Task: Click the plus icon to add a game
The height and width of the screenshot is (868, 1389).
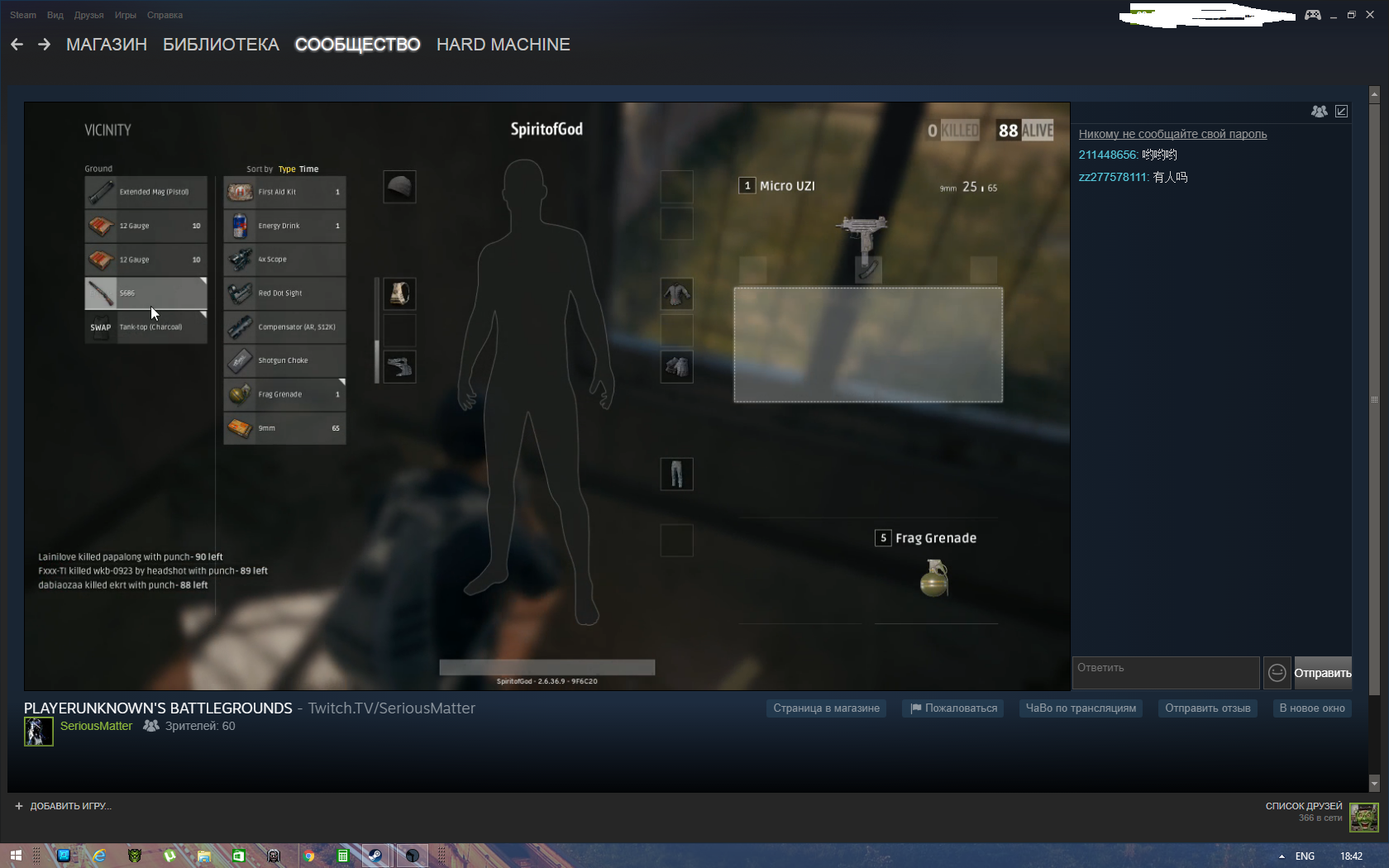Action: click(19, 806)
